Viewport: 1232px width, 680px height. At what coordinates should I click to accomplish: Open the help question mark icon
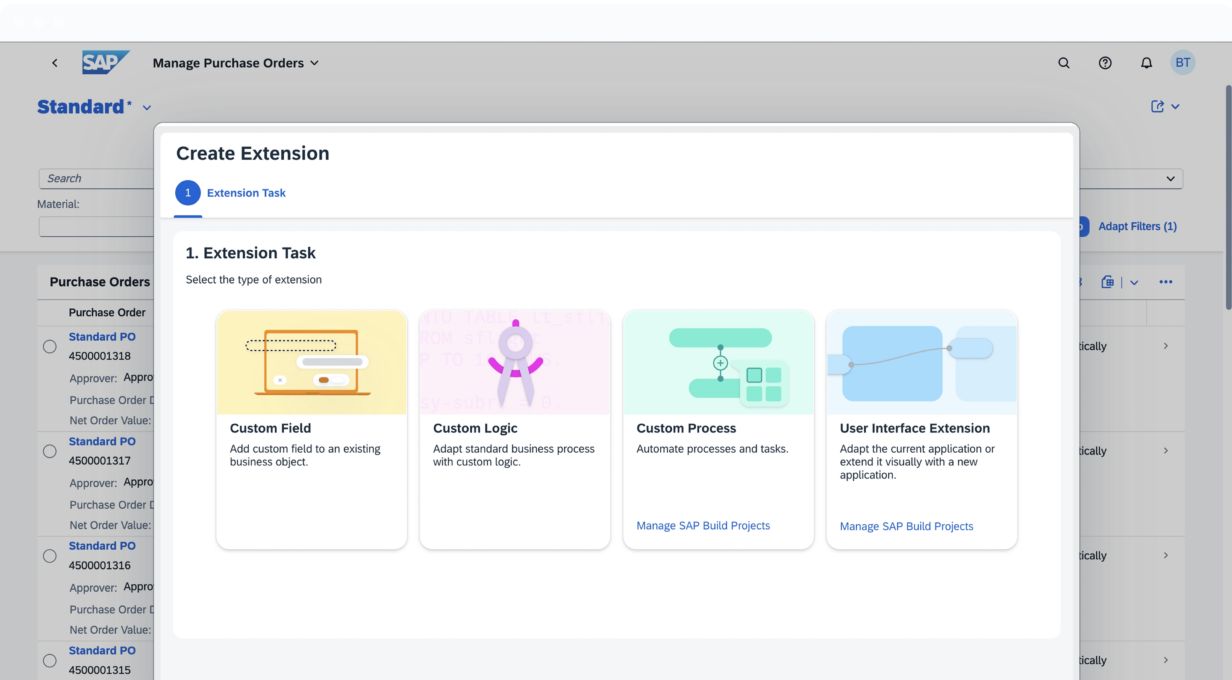click(1105, 63)
